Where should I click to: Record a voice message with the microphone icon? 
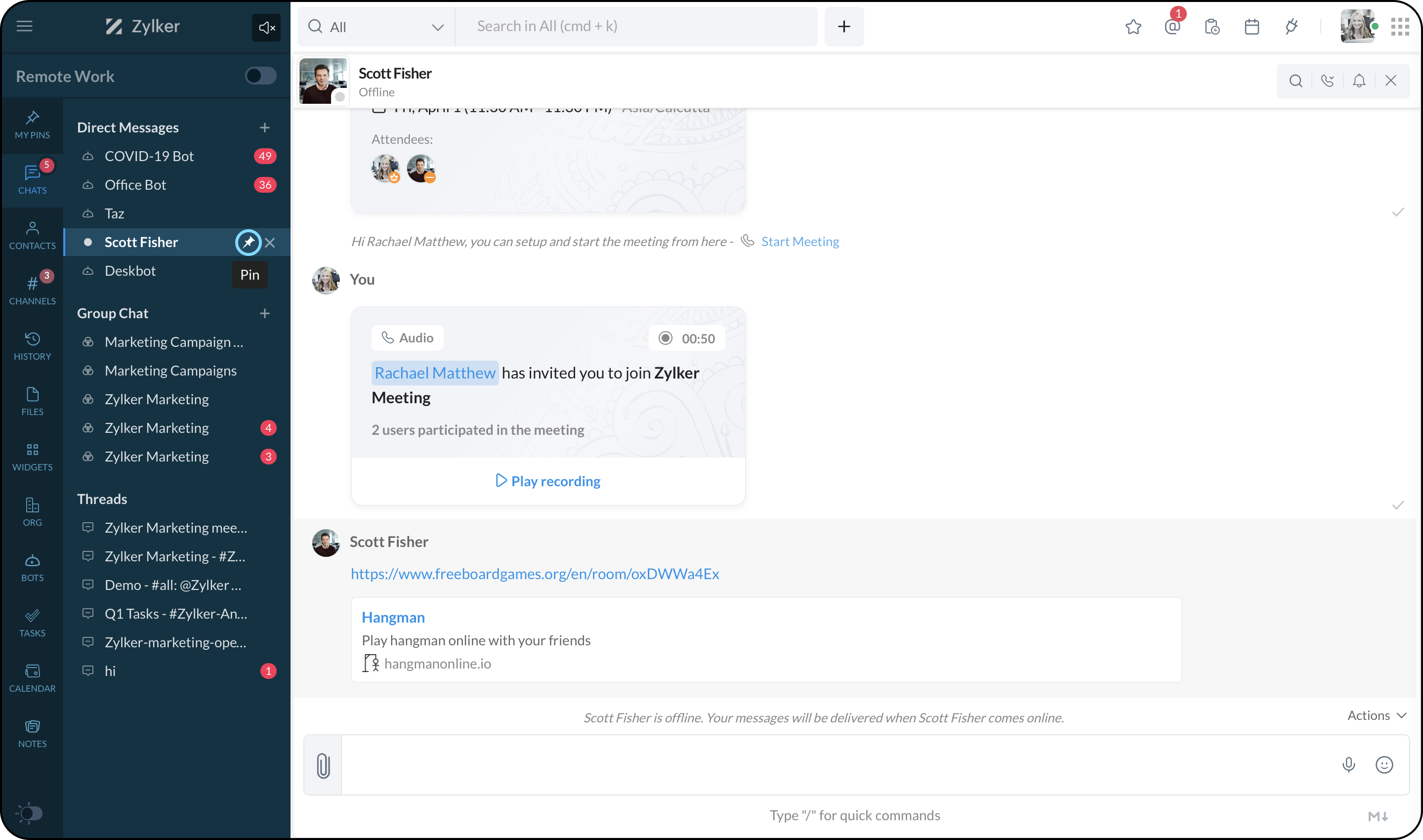tap(1349, 765)
